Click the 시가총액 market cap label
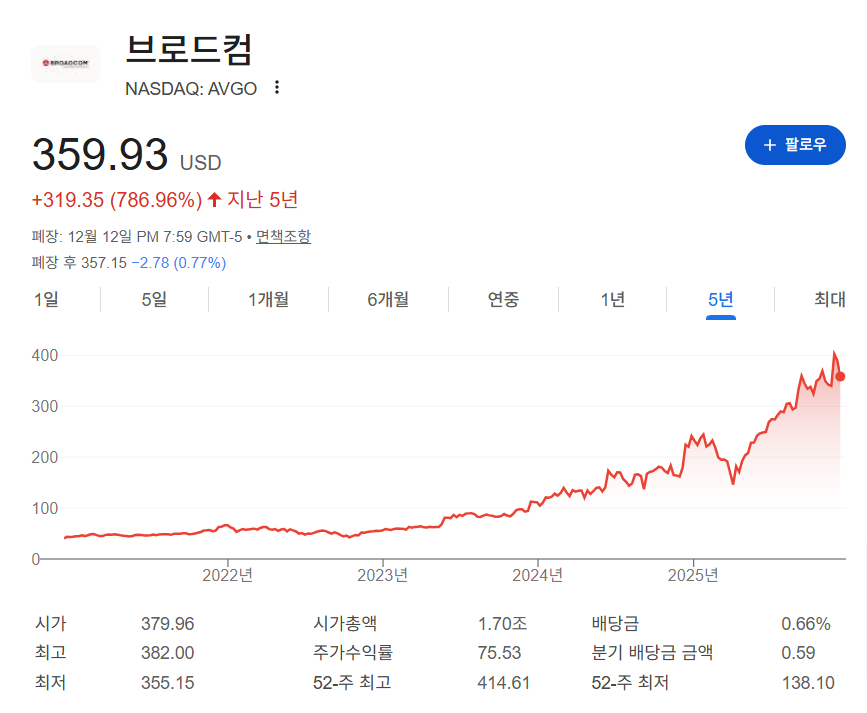The image size is (867, 713). click(345, 624)
